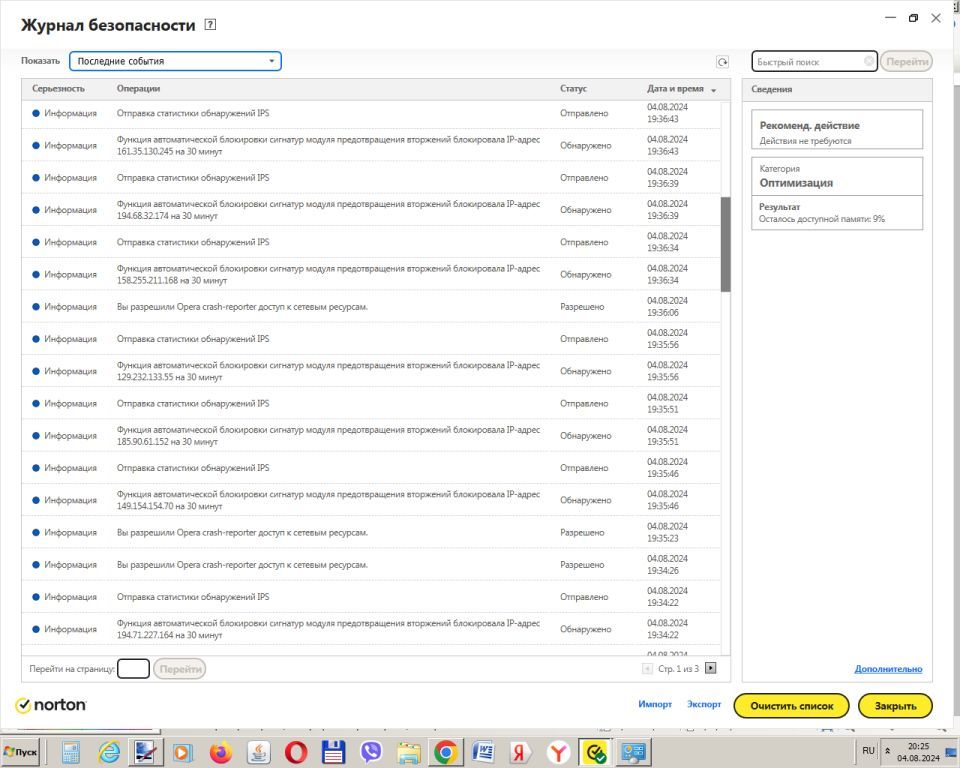Image resolution: width=960 pixels, height=768 pixels.
Task: Open Microsoft Word from taskbar
Action: tap(484, 752)
